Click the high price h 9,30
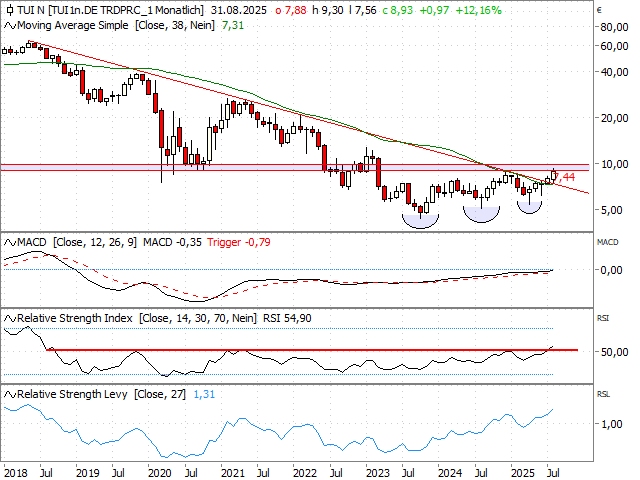The width and height of the screenshot is (640, 480). [x=328, y=10]
